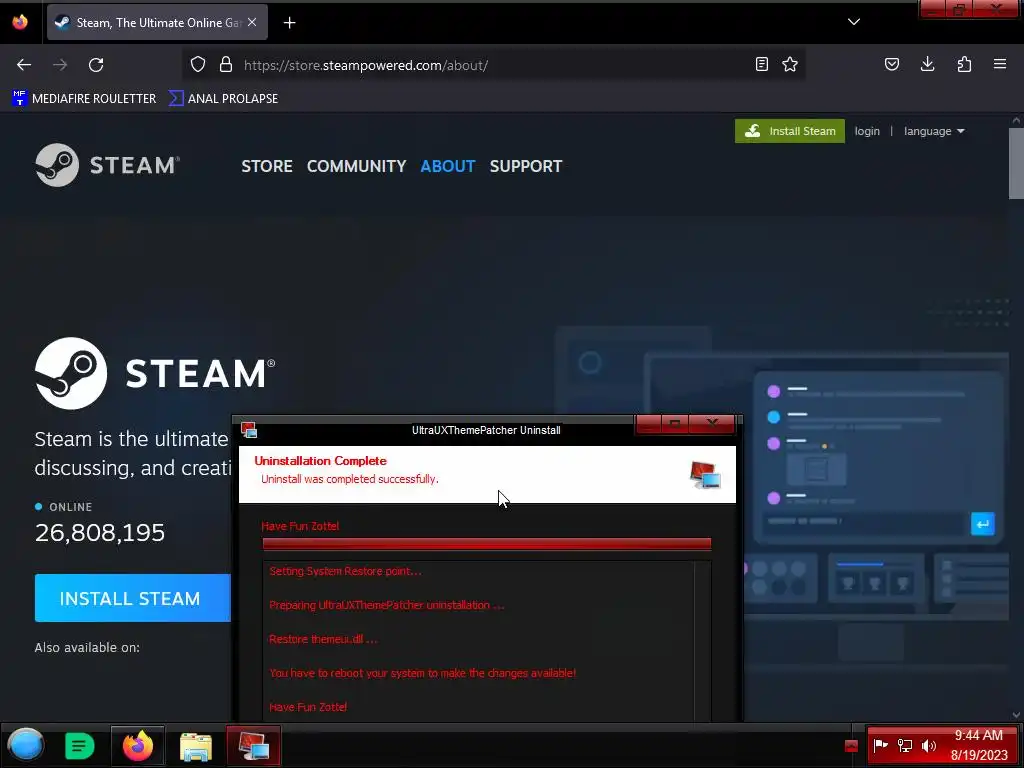Open the MEDIAFIRE ROULETTER bookmark
The height and width of the screenshot is (768, 1024).
coord(84,99)
